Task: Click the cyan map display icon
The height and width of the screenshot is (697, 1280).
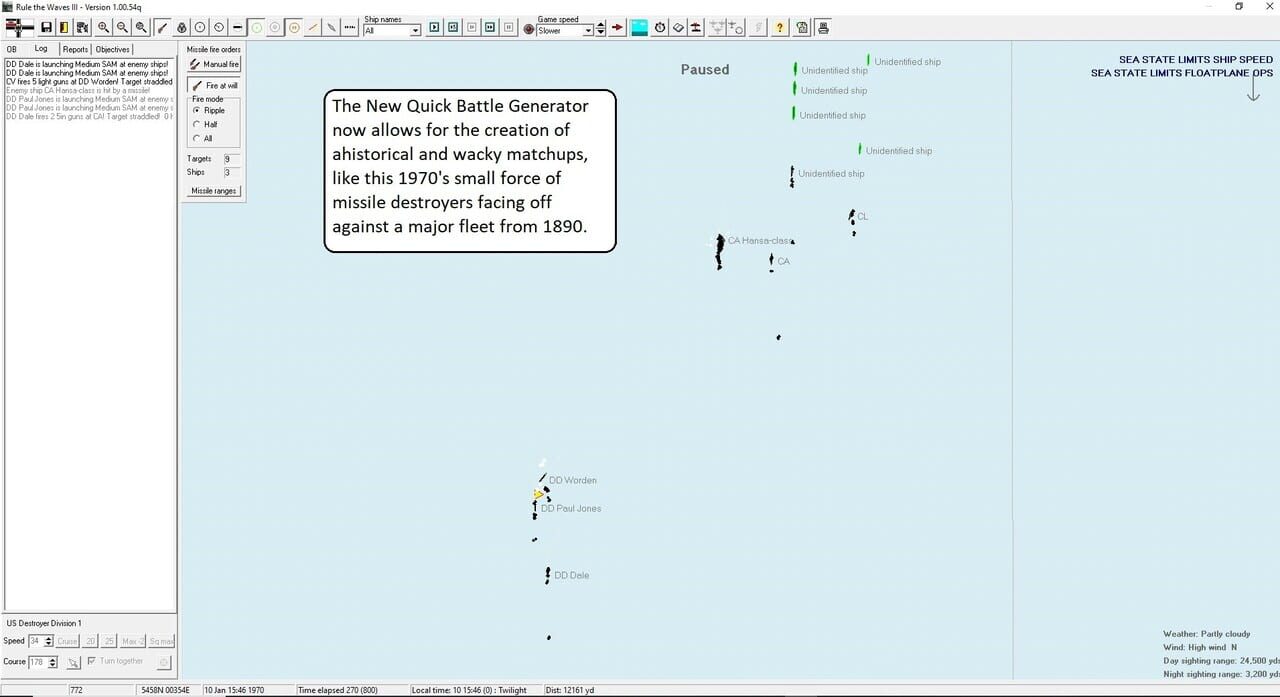Action: (x=638, y=27)
